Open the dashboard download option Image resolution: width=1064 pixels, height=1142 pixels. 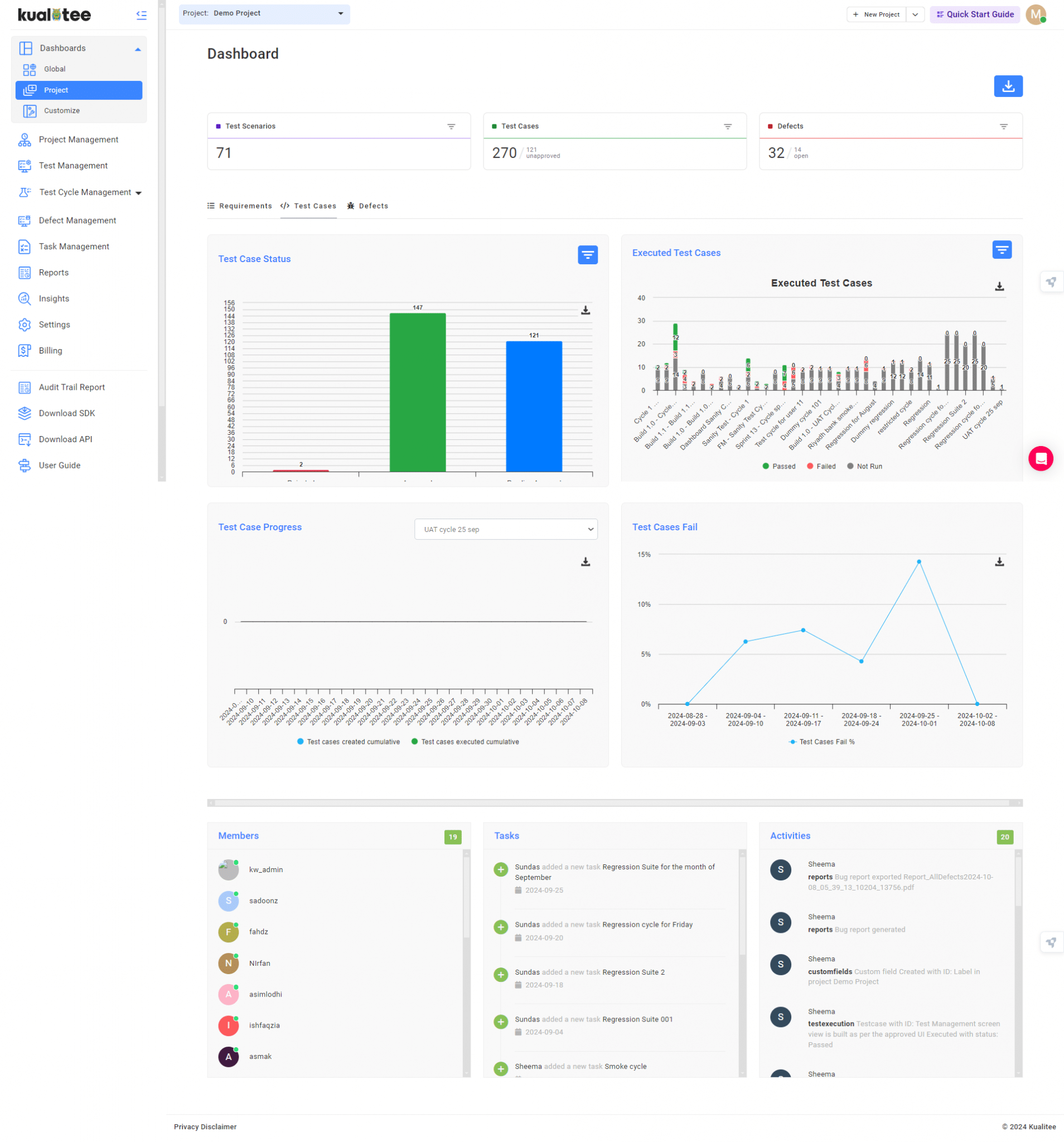(1008, 85)
